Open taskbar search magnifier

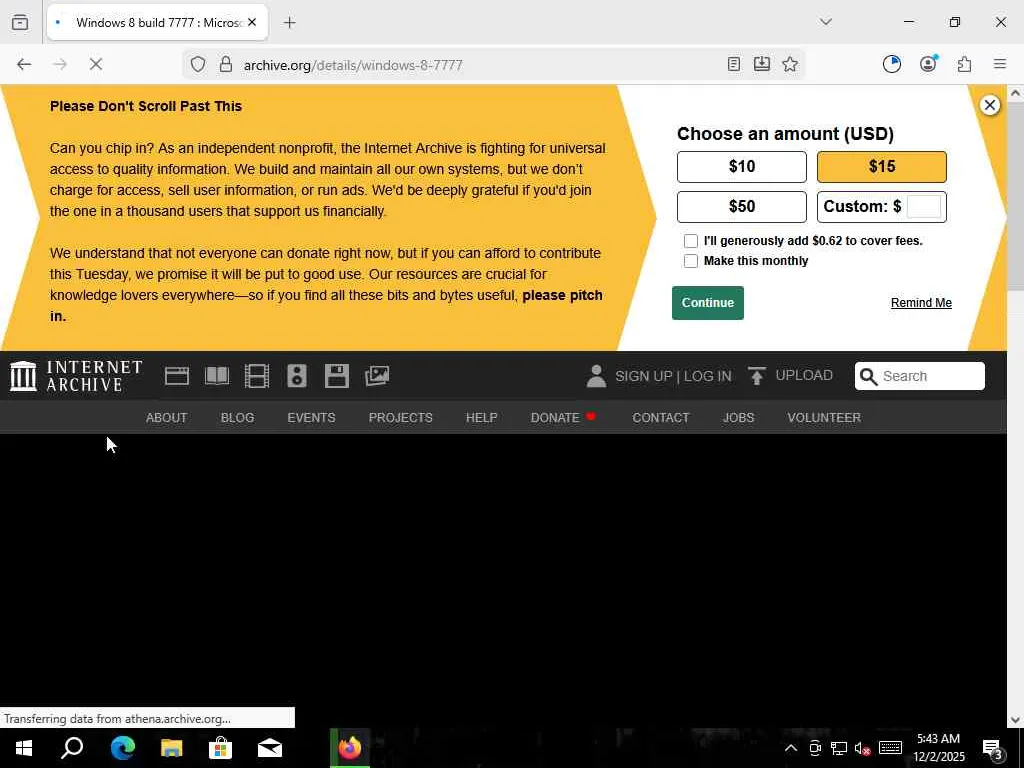[x=72, y=748]
